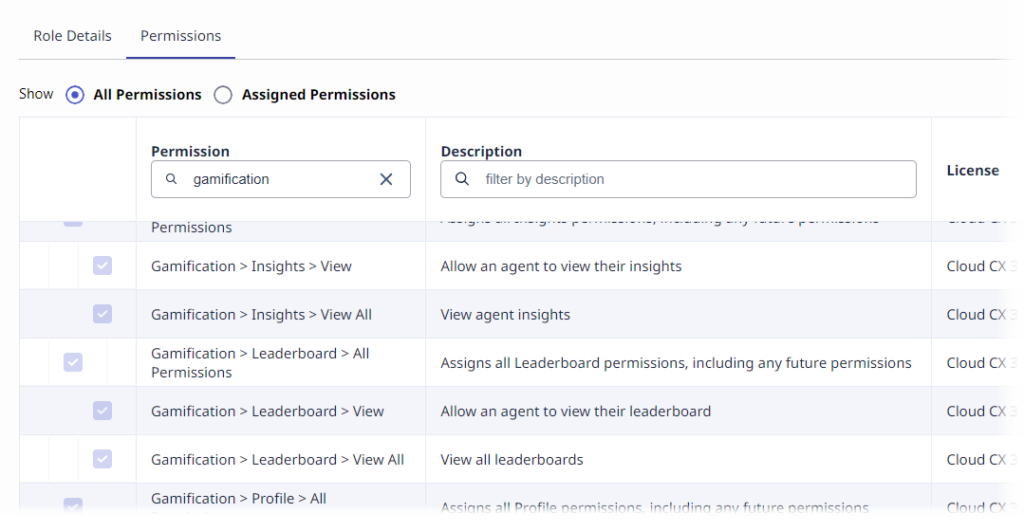Click the Permission column header
Screen dimensions: 1024x531
point(190,152)
